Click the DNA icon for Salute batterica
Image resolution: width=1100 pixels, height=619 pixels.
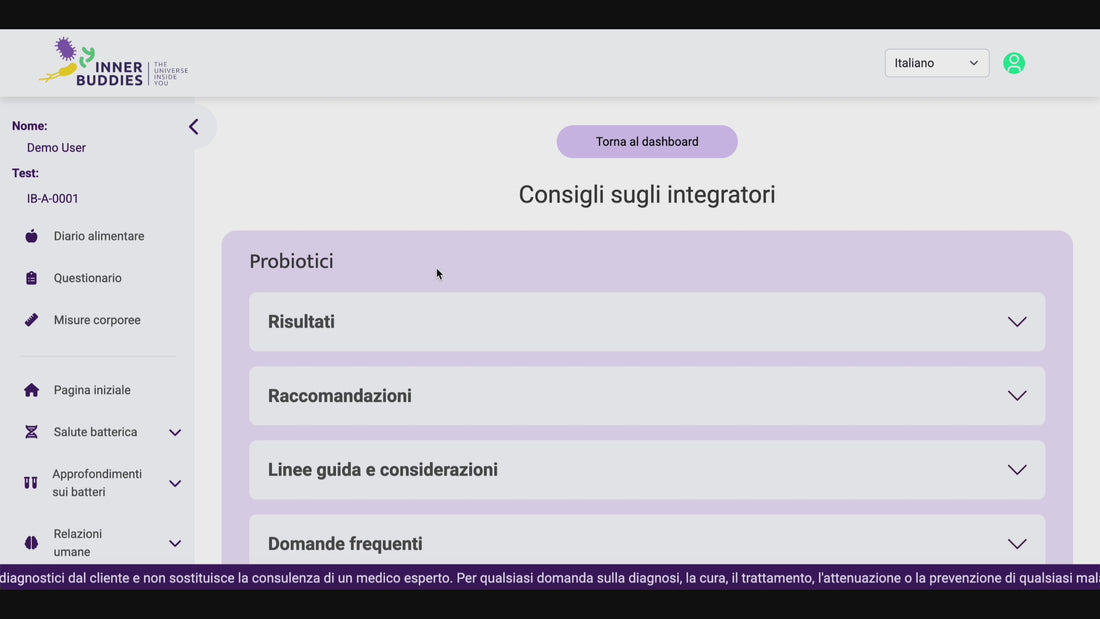click(x=32, y=432)
